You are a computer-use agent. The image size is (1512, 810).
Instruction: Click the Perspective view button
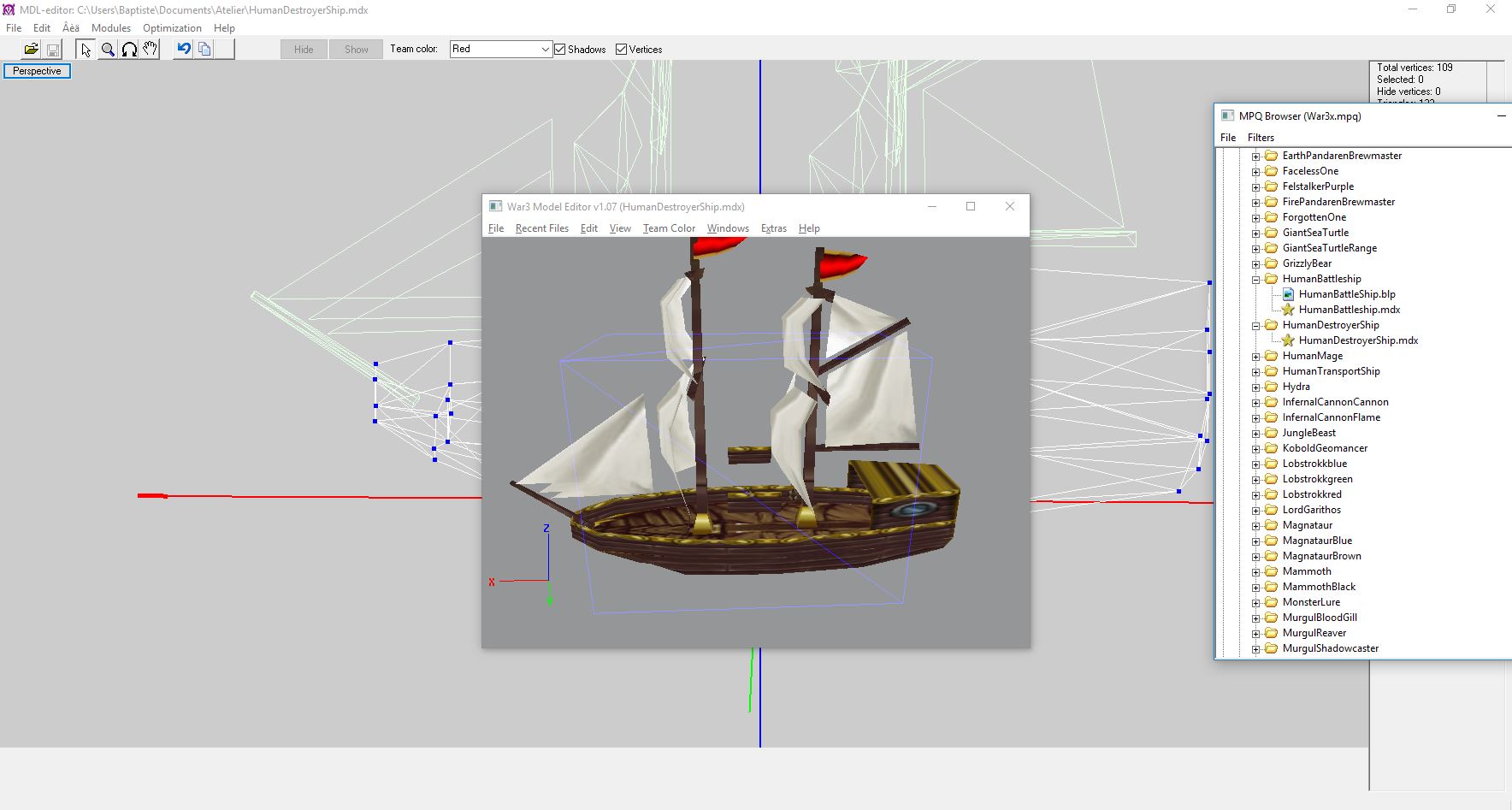point(37,71)
